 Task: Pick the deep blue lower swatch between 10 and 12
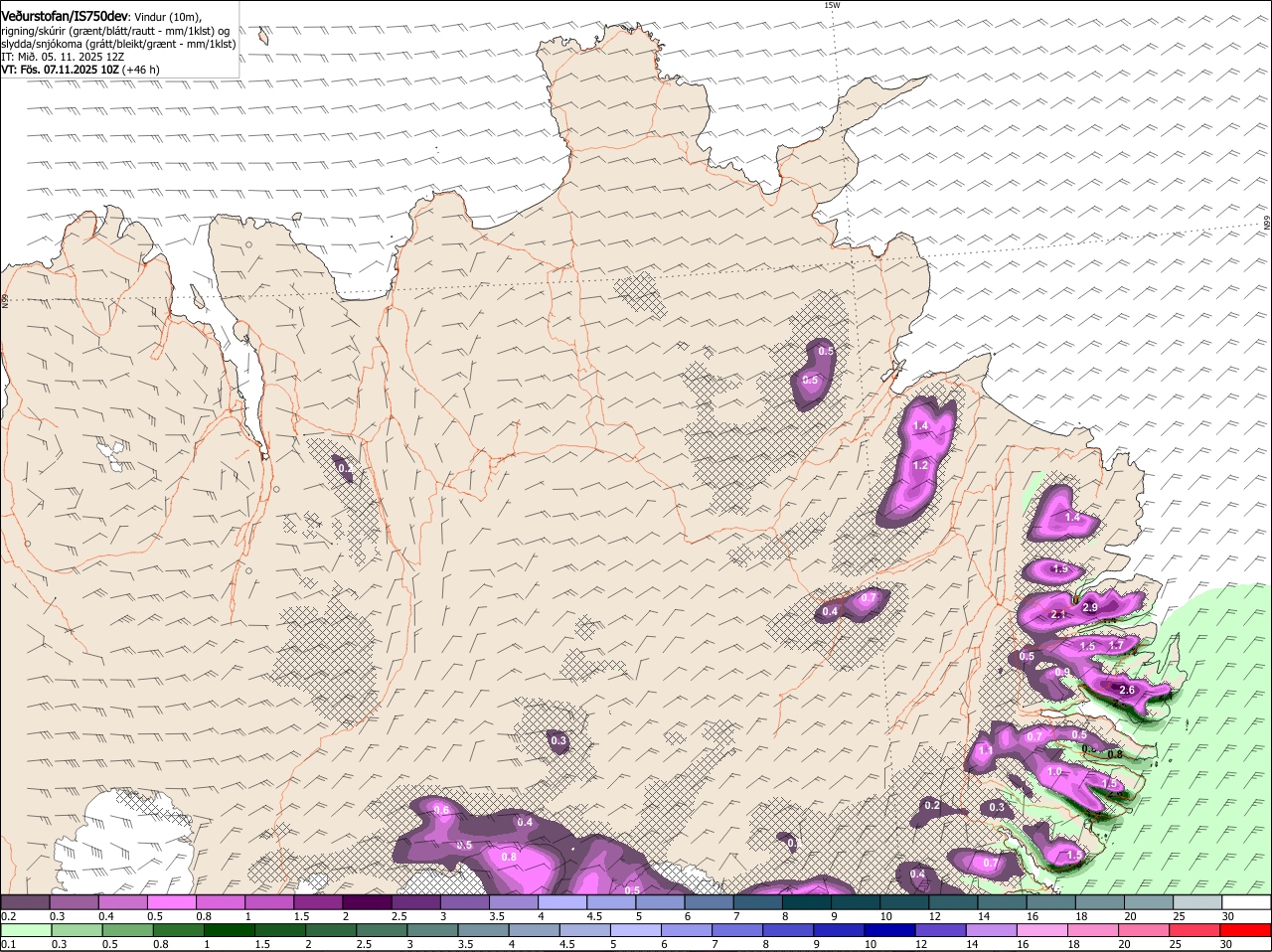(890, 931)
